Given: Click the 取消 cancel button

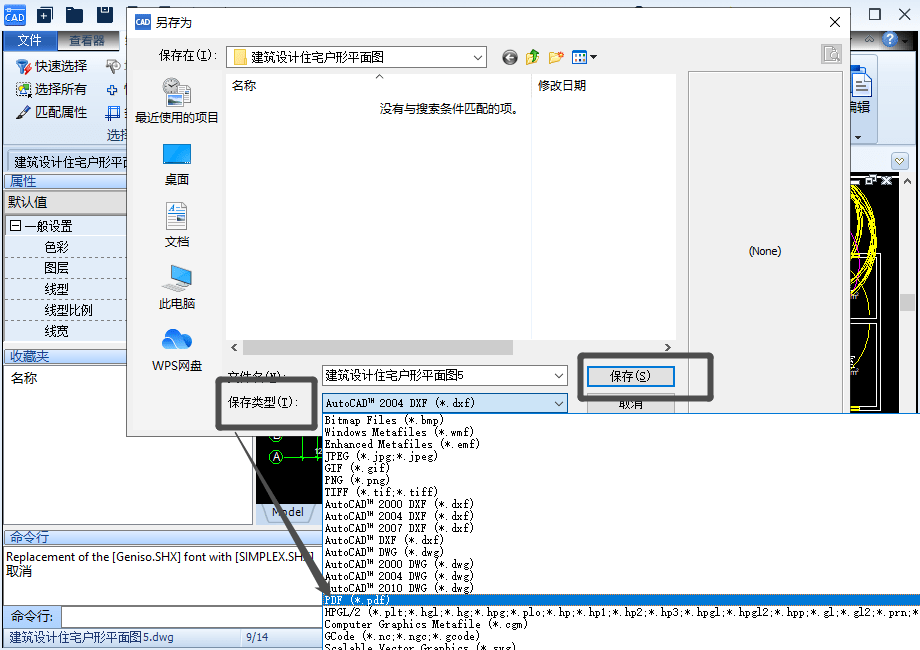Looking at the screenshot, I should [x=630, y=405].
